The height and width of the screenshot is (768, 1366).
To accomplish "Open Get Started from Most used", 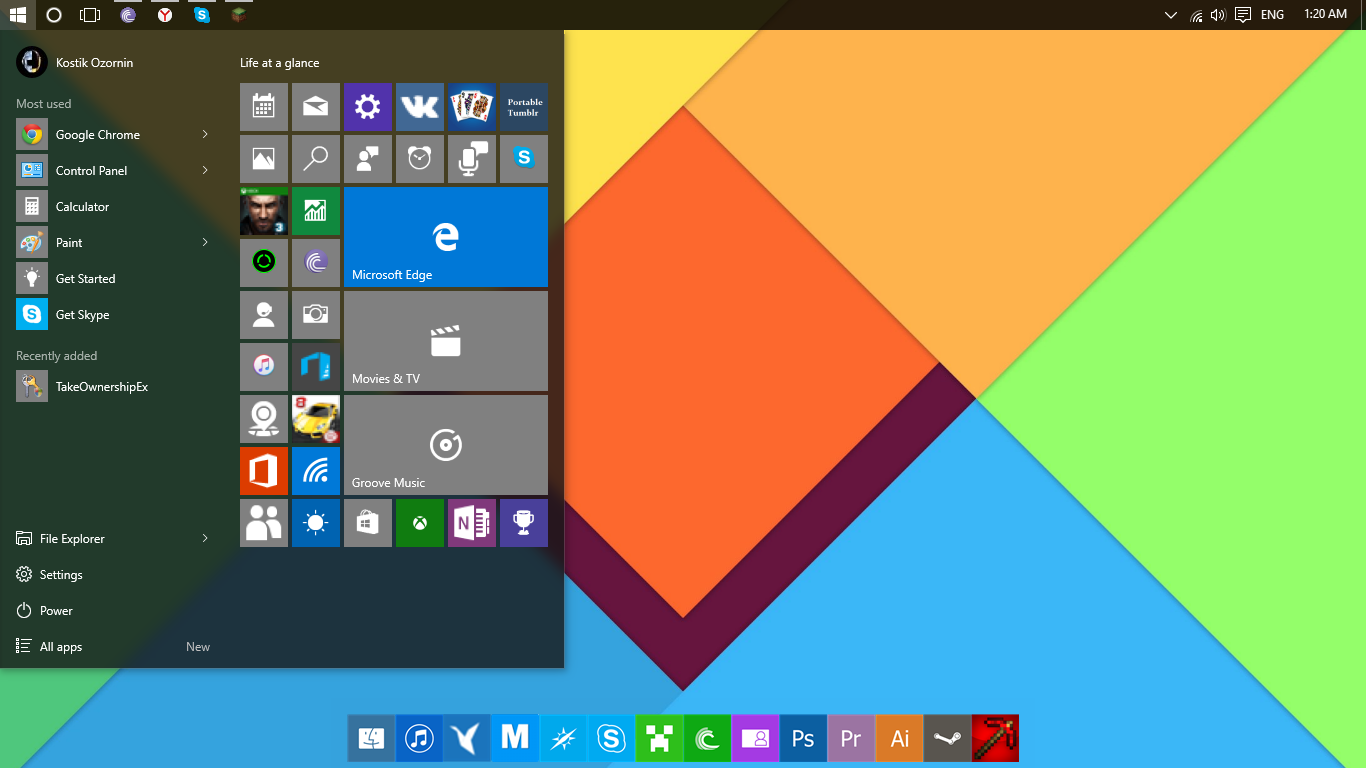I will pos(113,278).
